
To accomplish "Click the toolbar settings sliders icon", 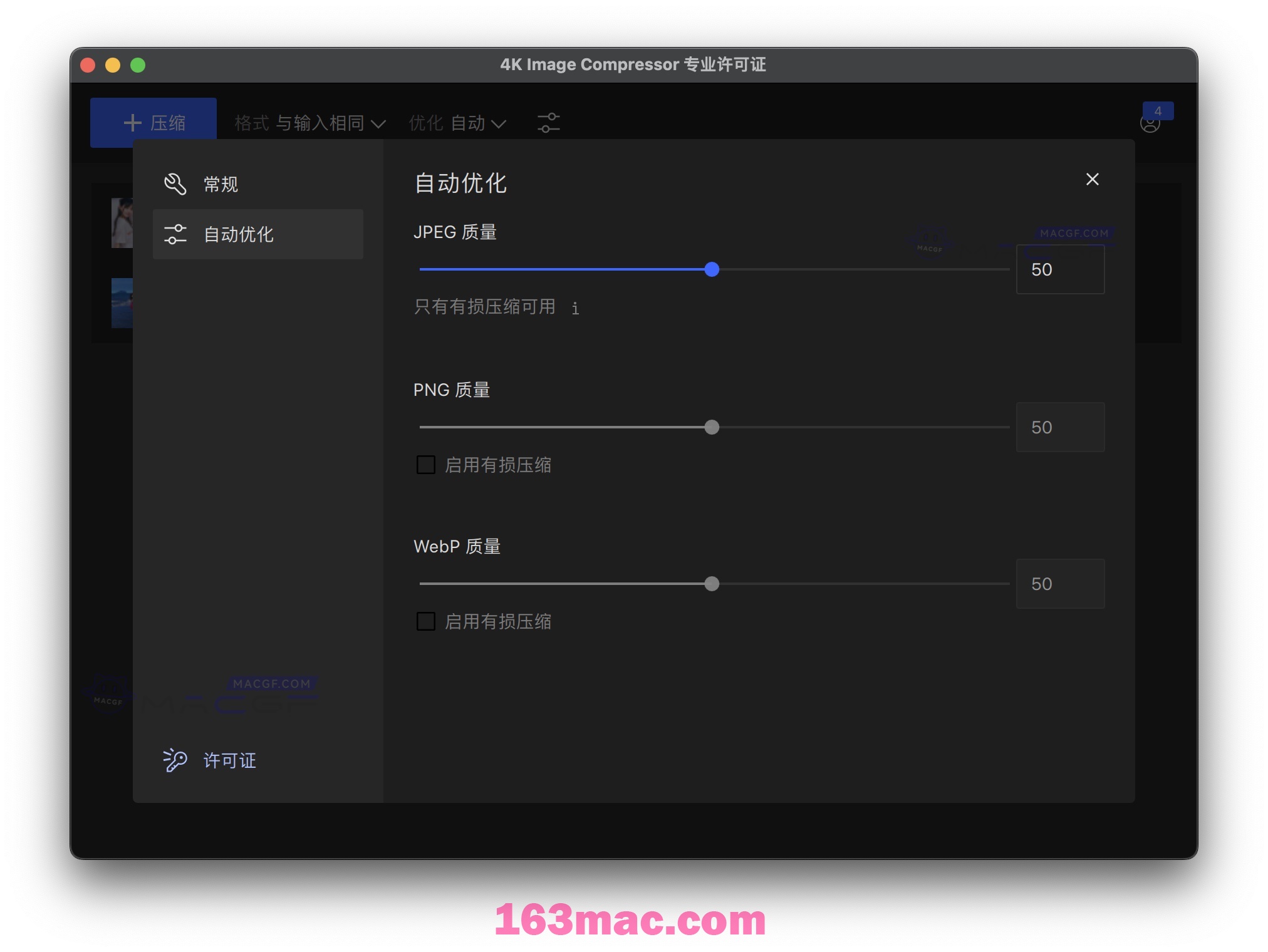I will (549, 123).
